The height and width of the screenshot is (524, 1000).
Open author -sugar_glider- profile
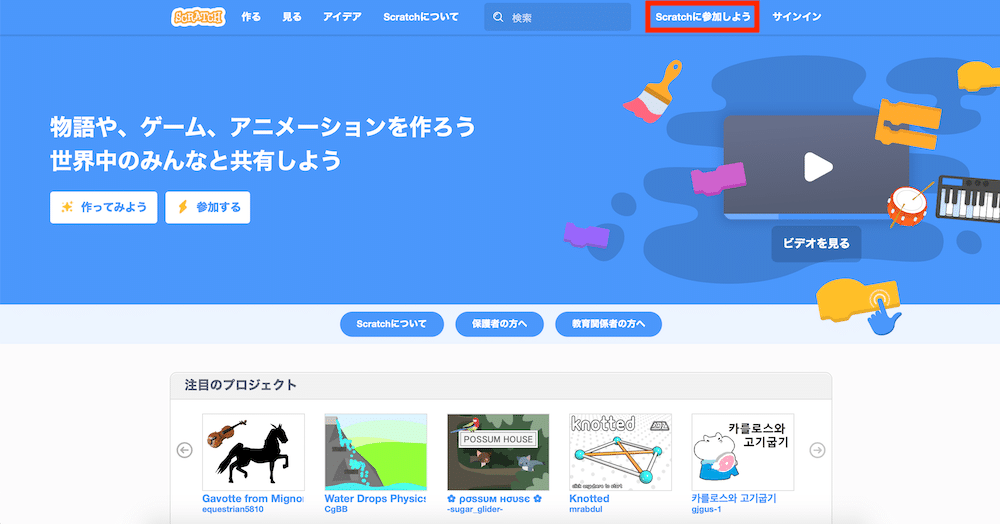(x=475, y=509)
